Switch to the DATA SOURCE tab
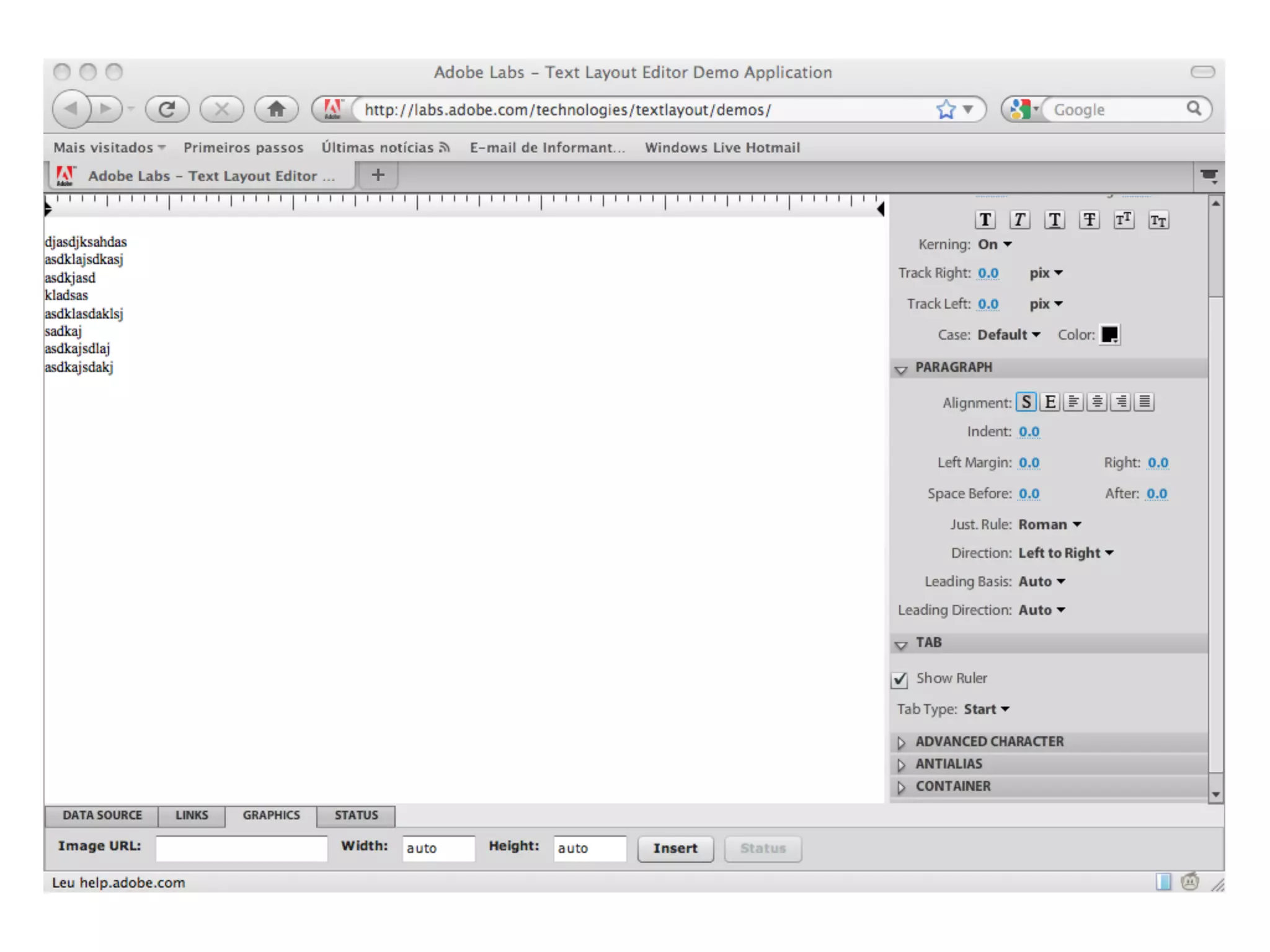Viewport: 1270px width, 952px height. point(102,815)
